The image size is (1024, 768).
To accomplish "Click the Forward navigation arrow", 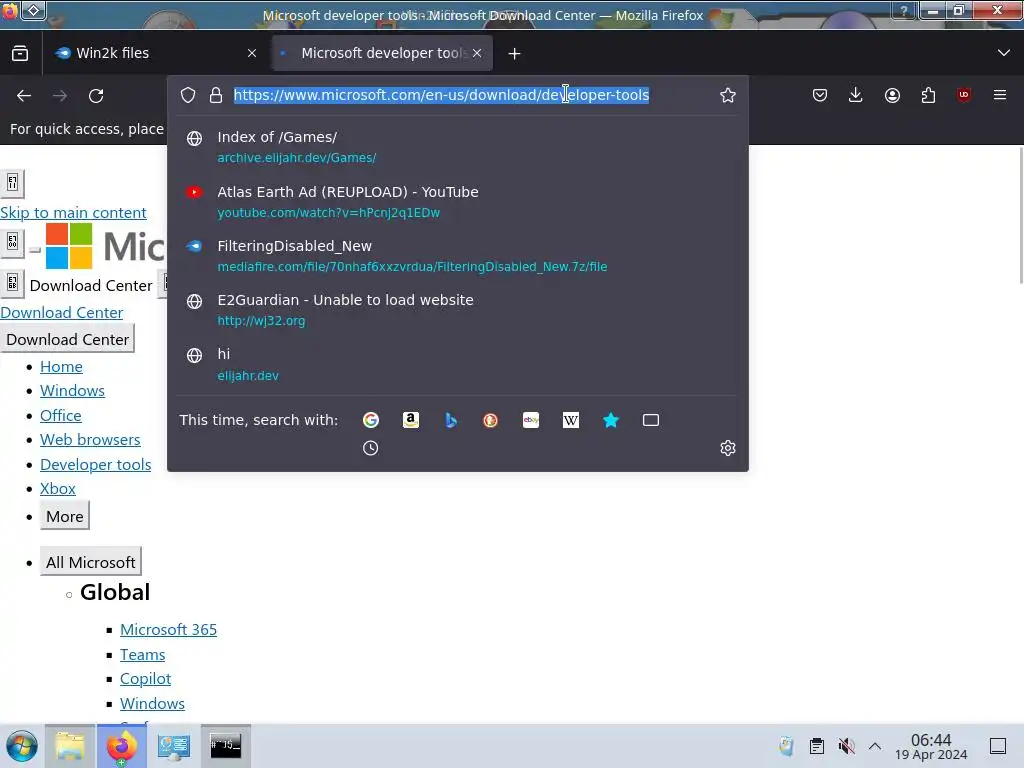I will [x=60, y=96].
